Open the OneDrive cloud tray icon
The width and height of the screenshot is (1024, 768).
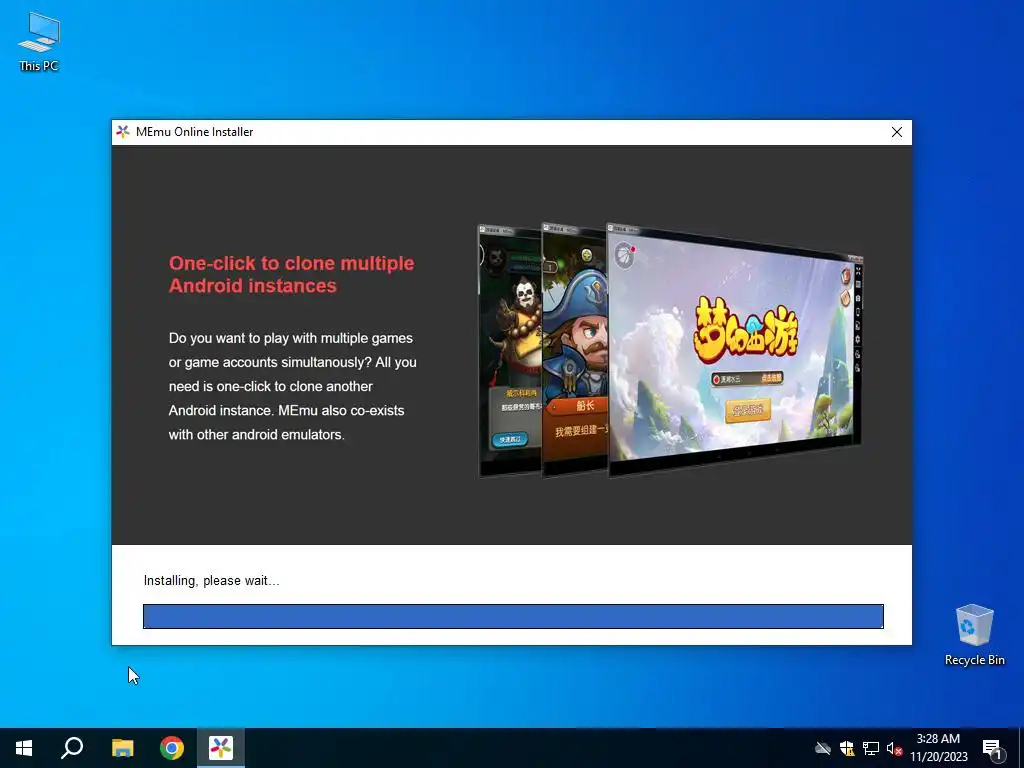(823, 748)
